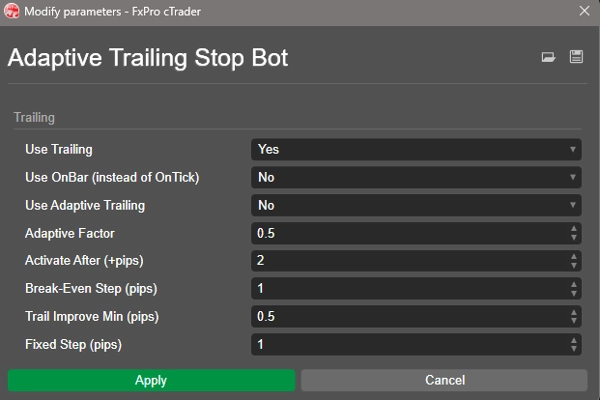Decrease the Adaptive Factor value
Image resolution: width=600 pixels, height=400 pixels.
pyautogui.click(x=574, y=238)
